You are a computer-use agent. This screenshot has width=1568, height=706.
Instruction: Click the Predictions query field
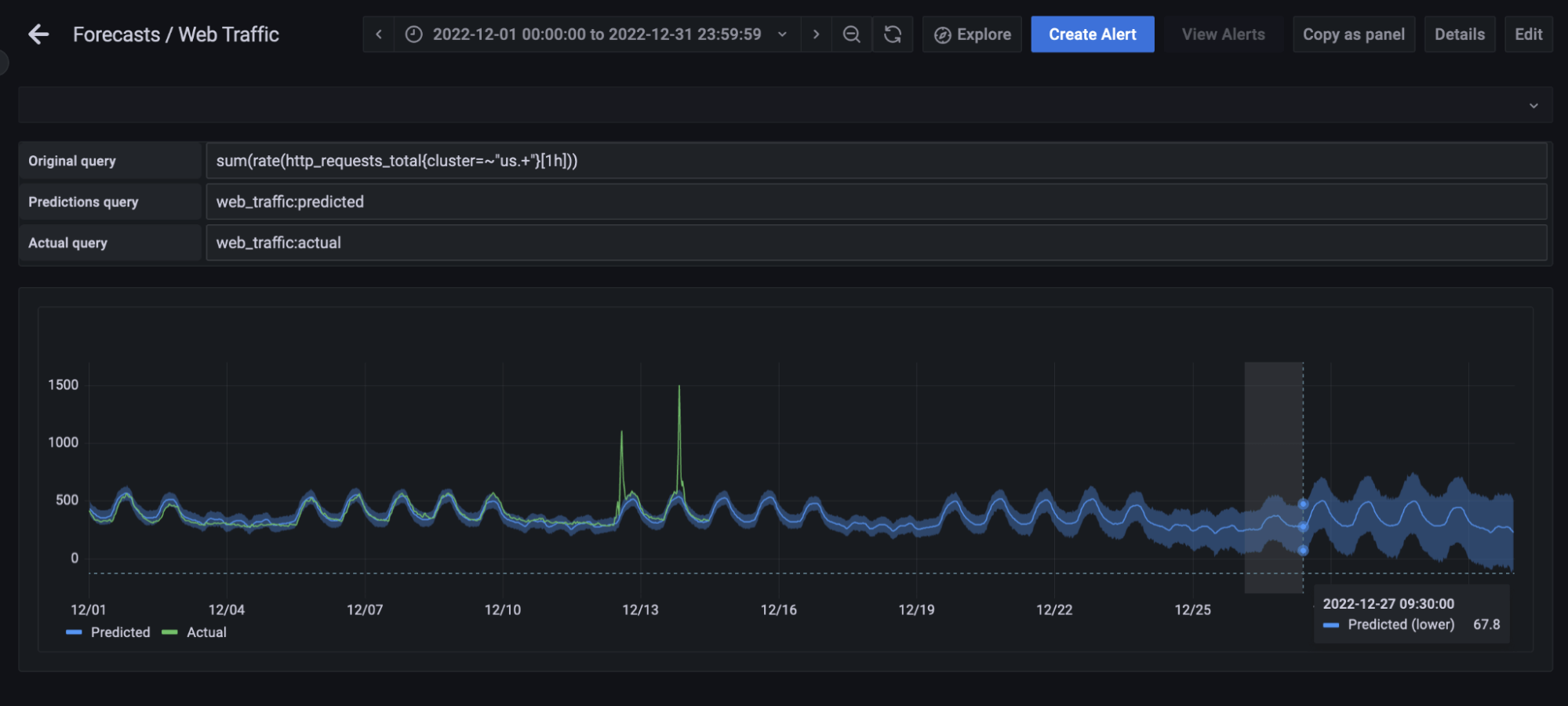point(875,202)
